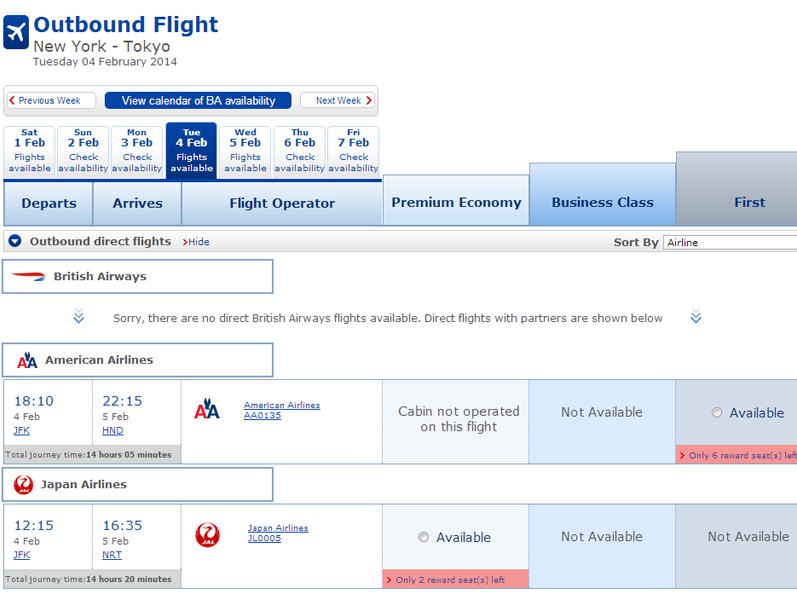797x592 pixels.
Task: Select First Available radio for AA0135
Action: [717, 413]
